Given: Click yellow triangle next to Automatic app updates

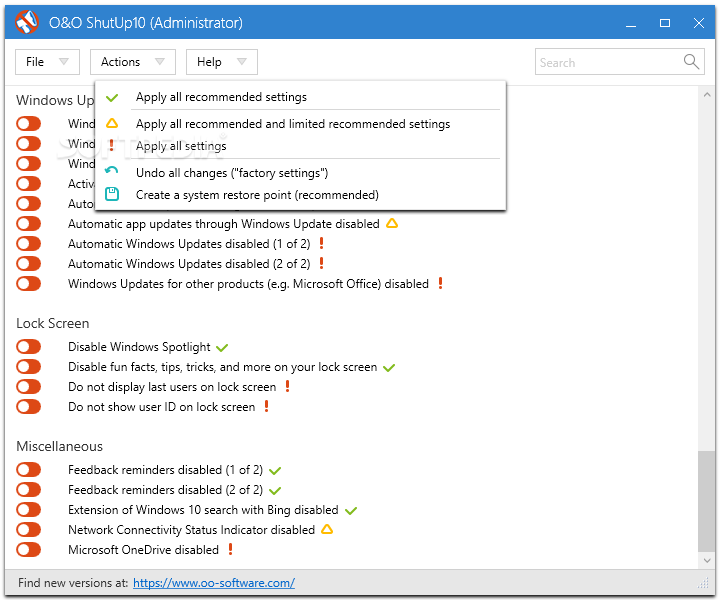Looking at the screenshot, I should pos(392,224).
